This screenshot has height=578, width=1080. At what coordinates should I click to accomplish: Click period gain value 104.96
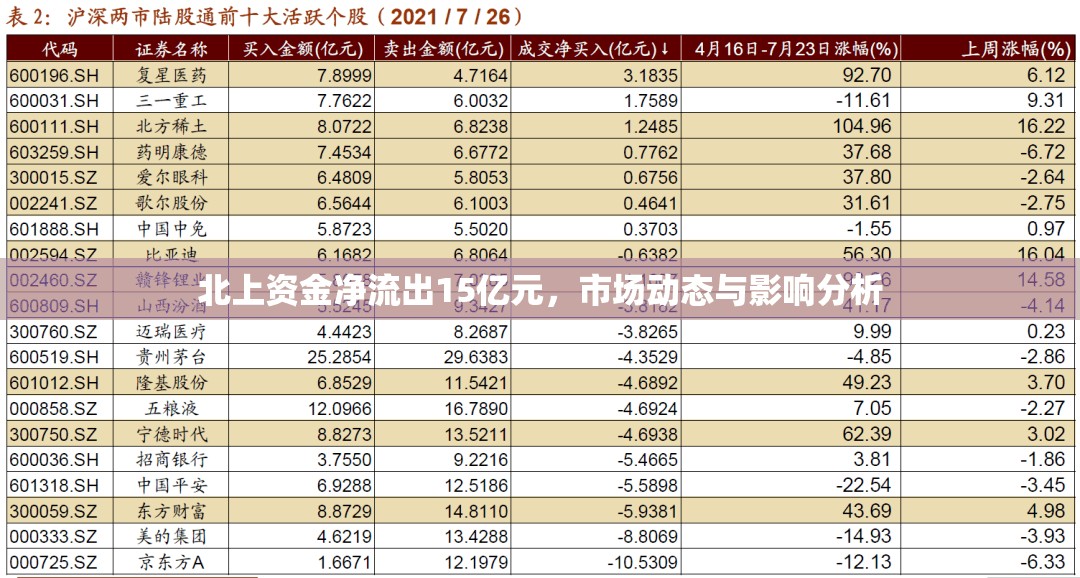pyautogui.click(x=862, y=127)
